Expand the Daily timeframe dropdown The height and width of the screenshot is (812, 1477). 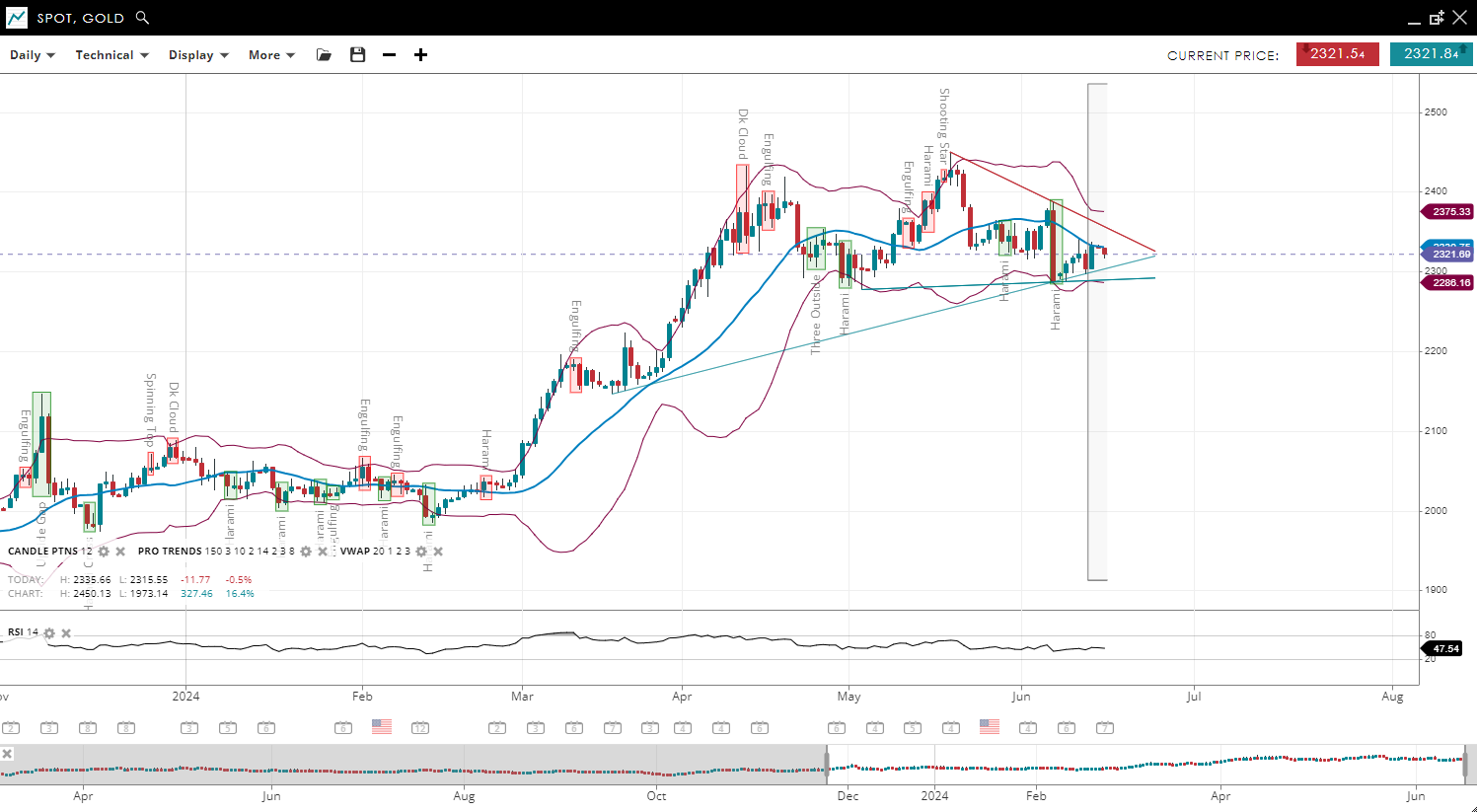pos(33,55)
